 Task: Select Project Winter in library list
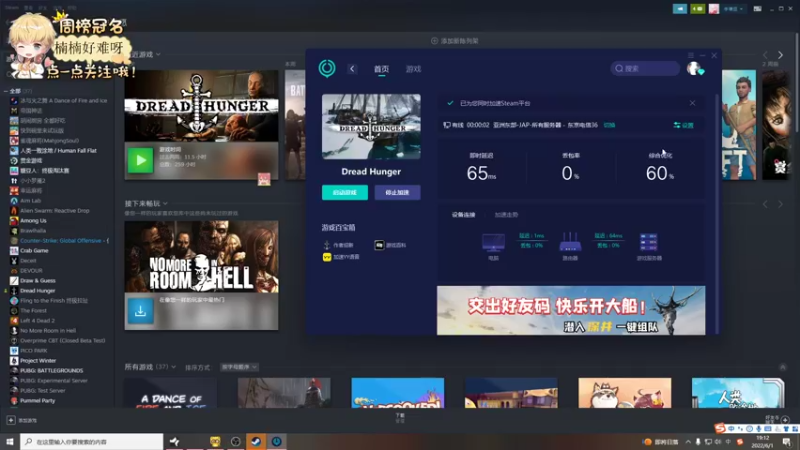tap(38, 360)
